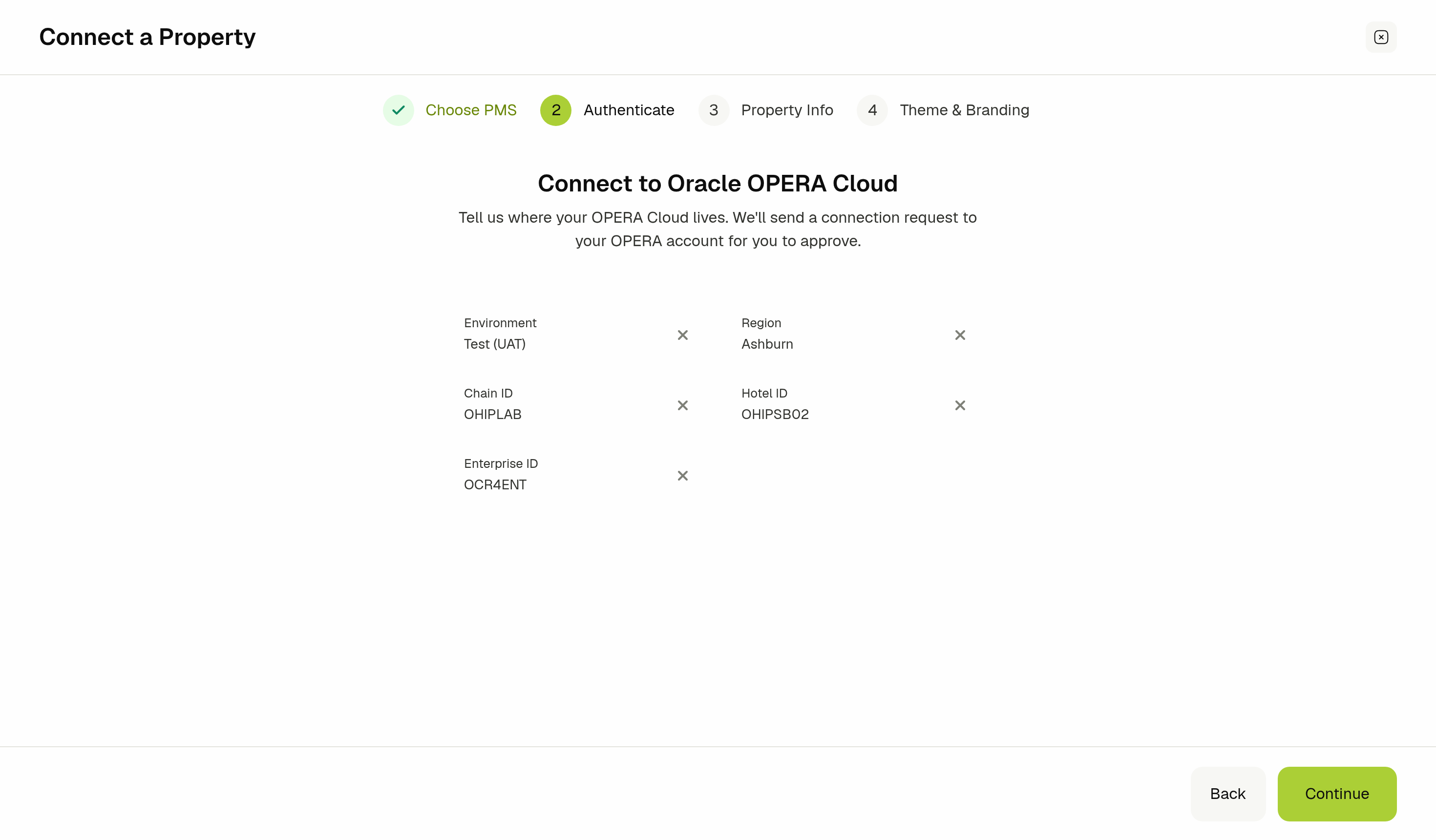Screen dimensions: 1436x840
Task: Open the Authenticate step label
Action: click(629, 110)
